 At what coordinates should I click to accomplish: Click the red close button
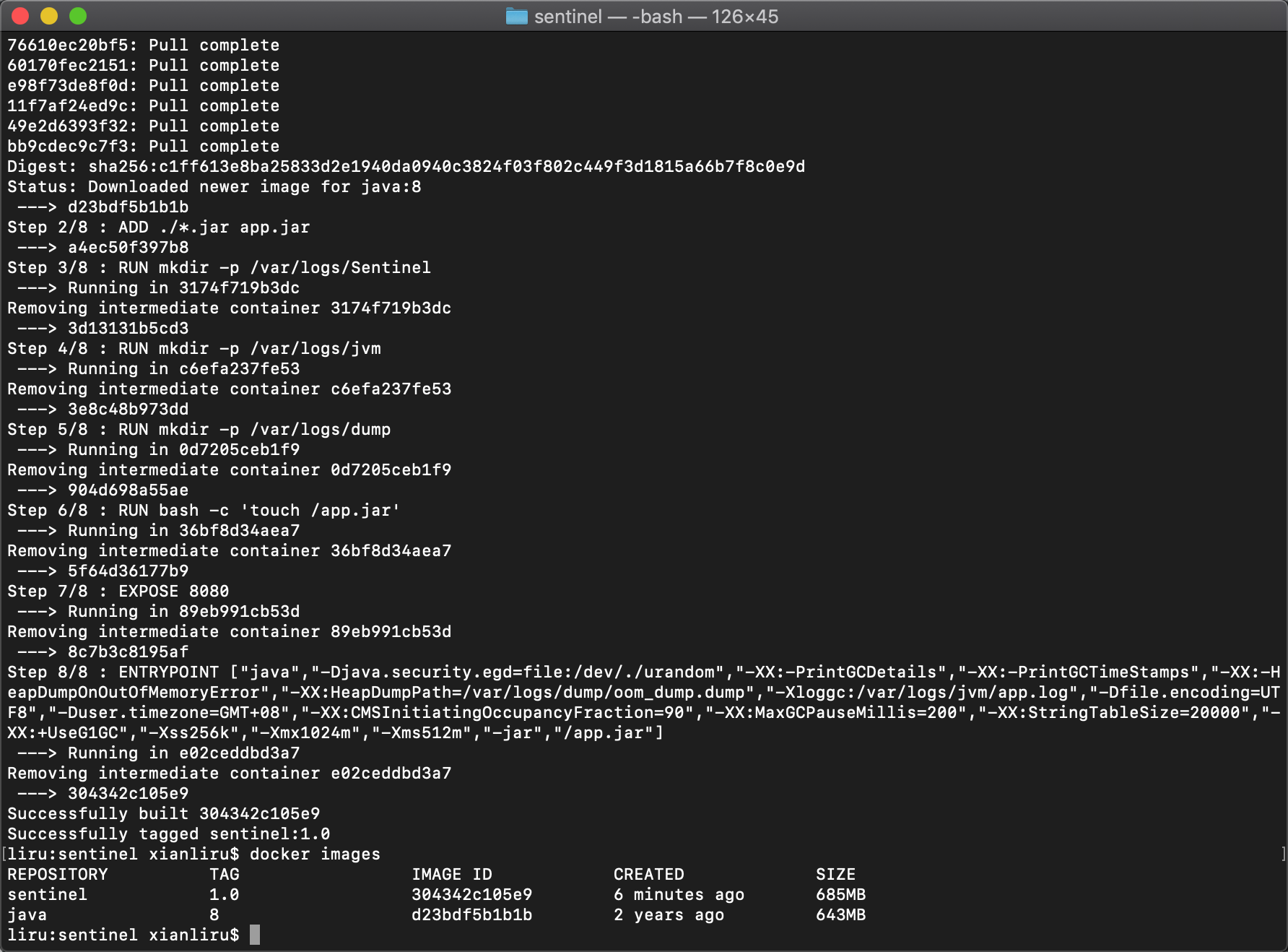[19, 15]
